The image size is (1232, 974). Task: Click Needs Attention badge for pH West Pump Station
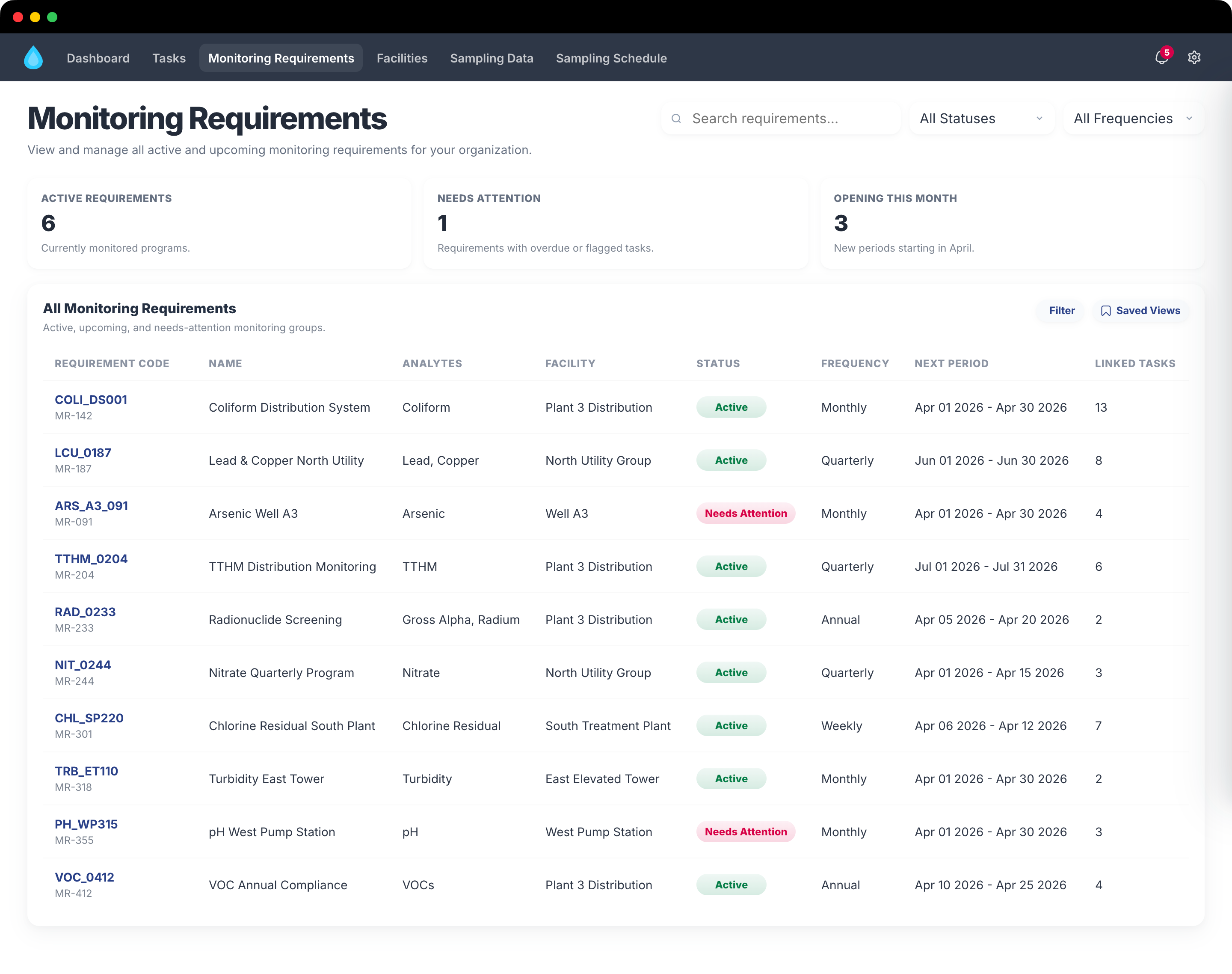click(x=745, y=832)
